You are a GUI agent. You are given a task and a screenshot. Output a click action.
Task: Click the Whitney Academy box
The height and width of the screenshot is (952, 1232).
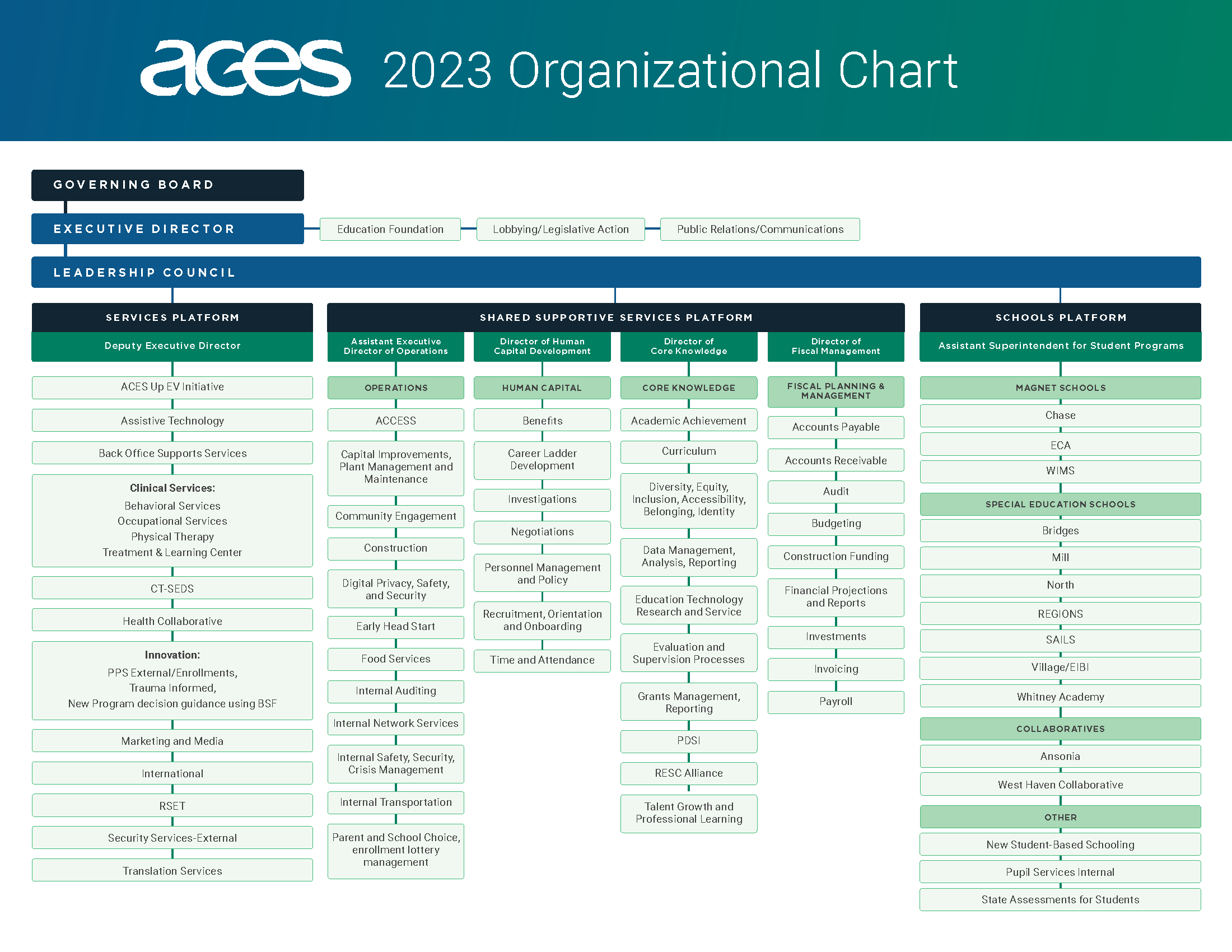point(1060,697)
